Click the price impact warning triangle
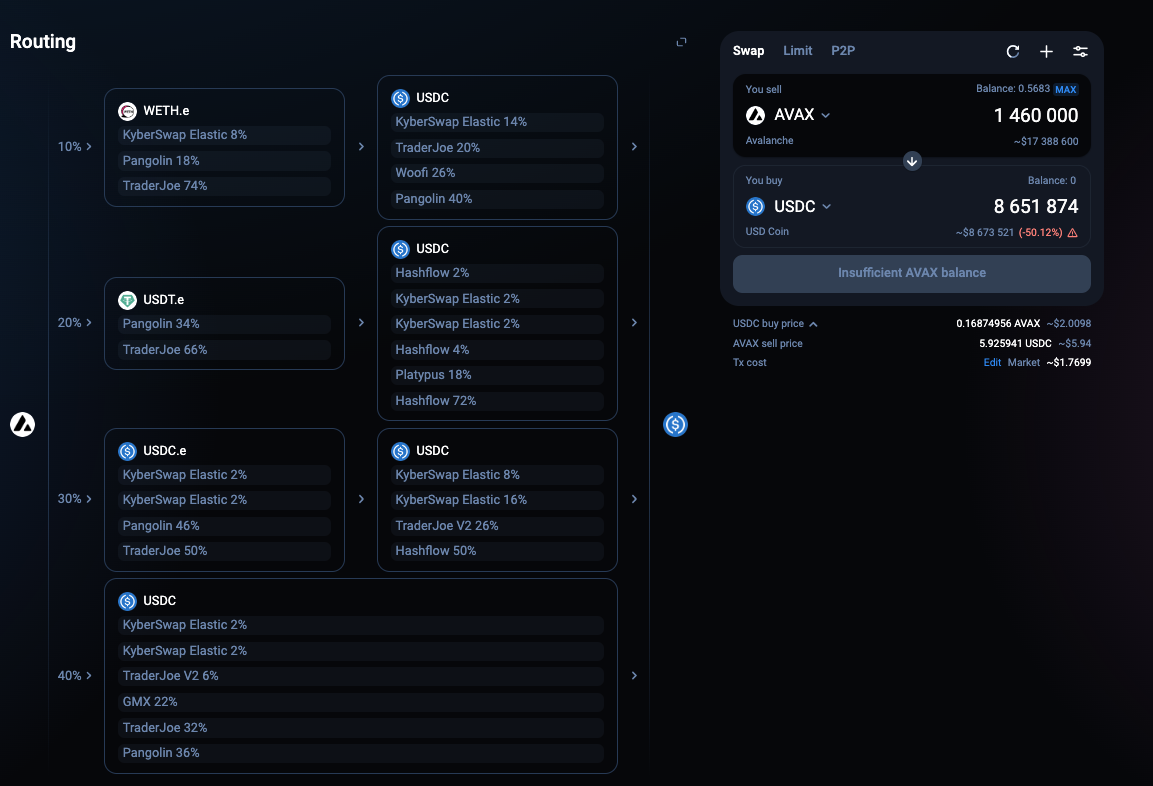 [1073, 233]
